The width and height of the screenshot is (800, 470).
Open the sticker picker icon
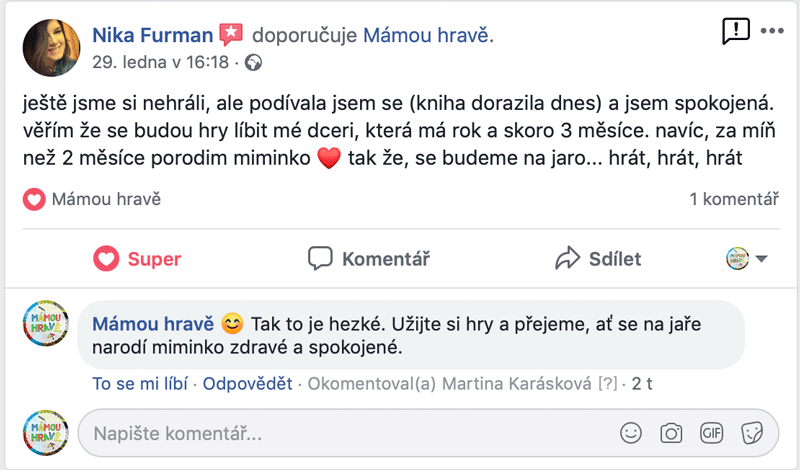752,433
